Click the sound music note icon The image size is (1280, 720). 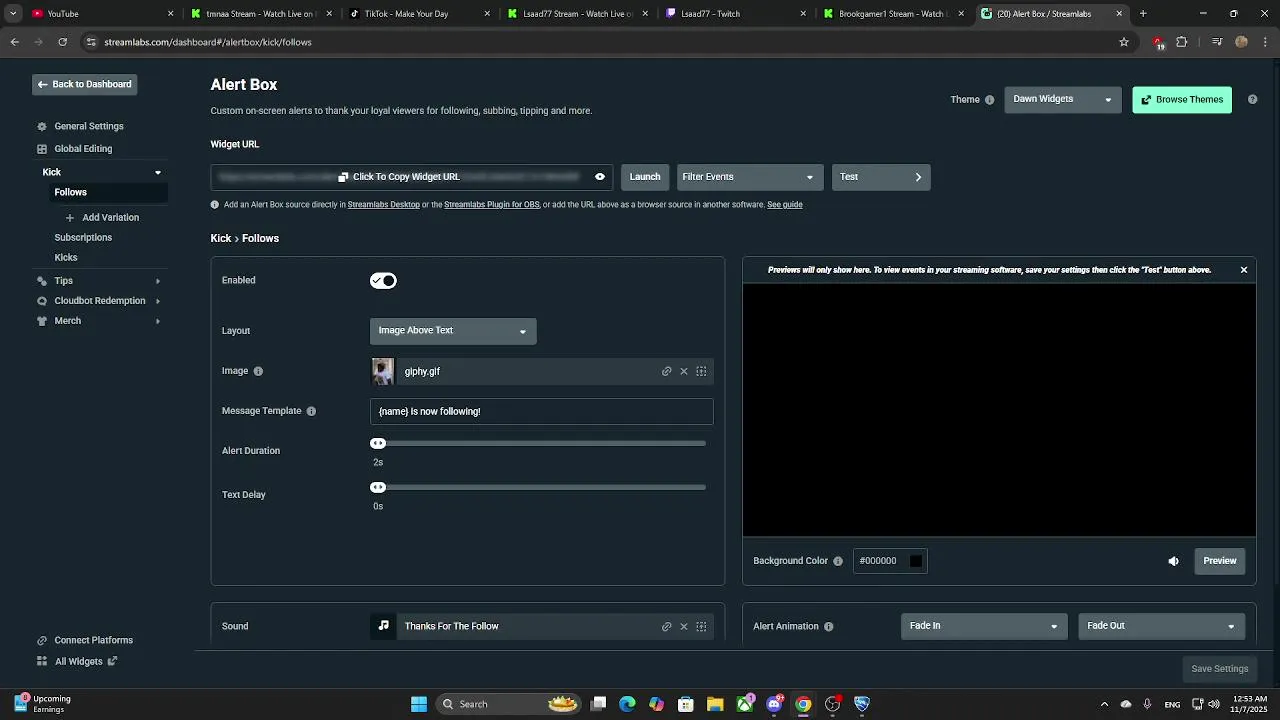coord(383,626)
